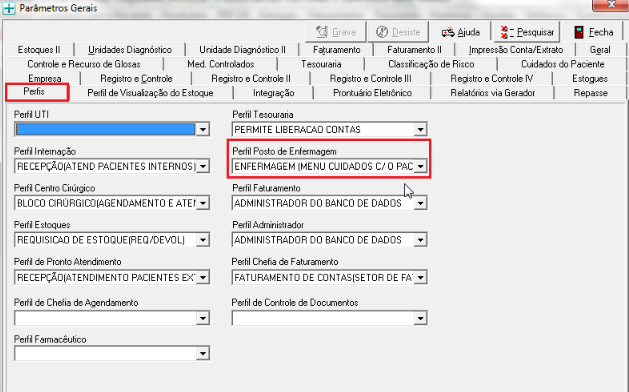This screenshot has width=629, height=392.
Task: Click the Parâmetros Gerais window icon
Action: point(9,8)
